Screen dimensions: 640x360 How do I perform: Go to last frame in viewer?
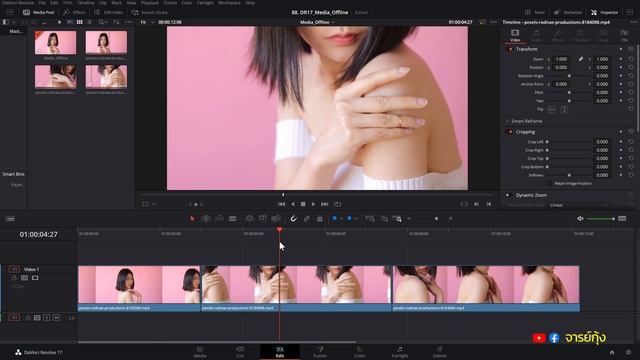click(324, 204)
